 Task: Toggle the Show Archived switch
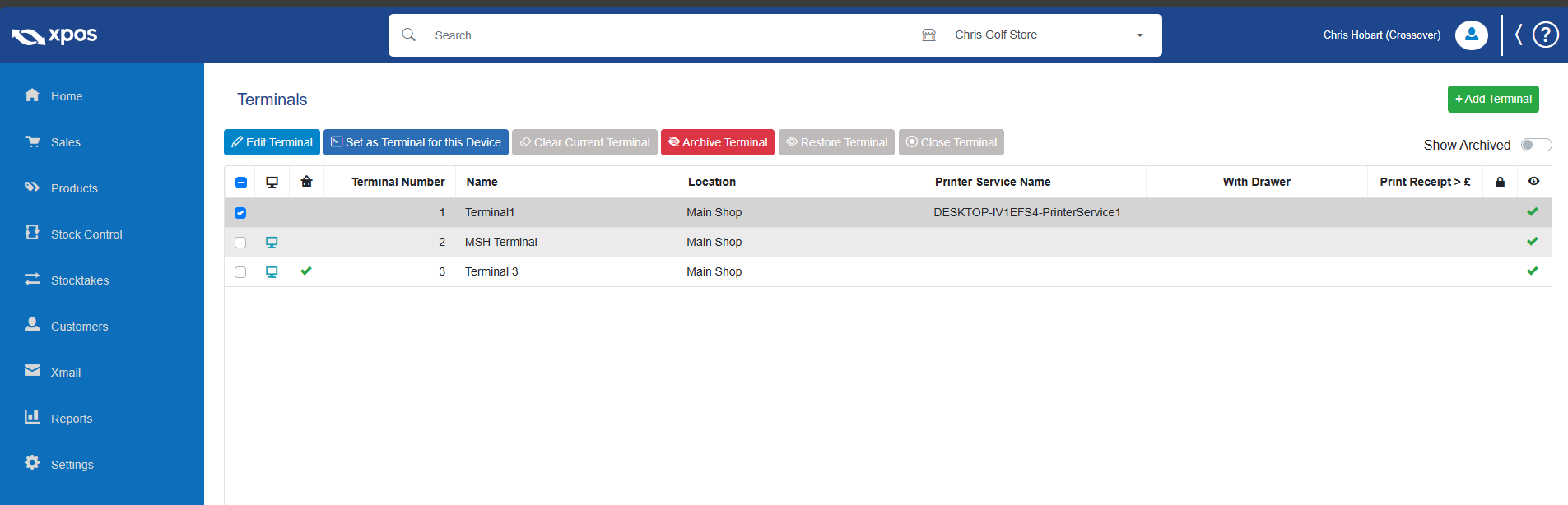point(1536,145)
